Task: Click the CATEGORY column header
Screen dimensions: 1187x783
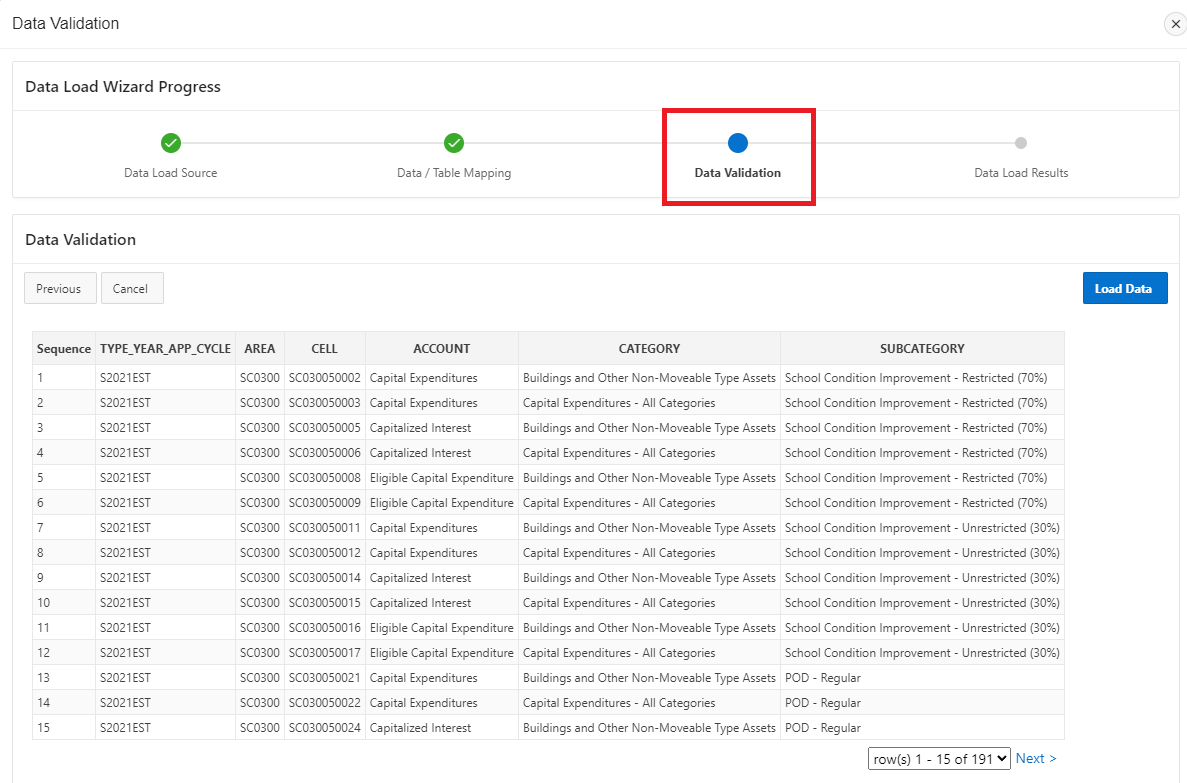Action: [649, 349]
